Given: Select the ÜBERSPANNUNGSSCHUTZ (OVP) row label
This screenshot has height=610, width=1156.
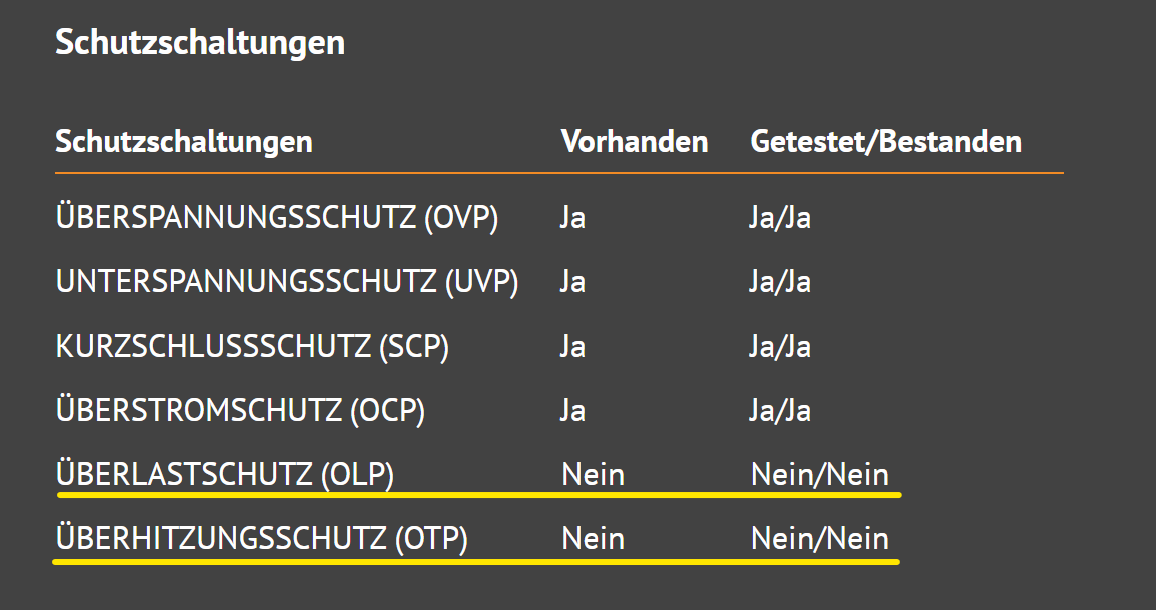Looking at the screenshot, I should point(276,217).
